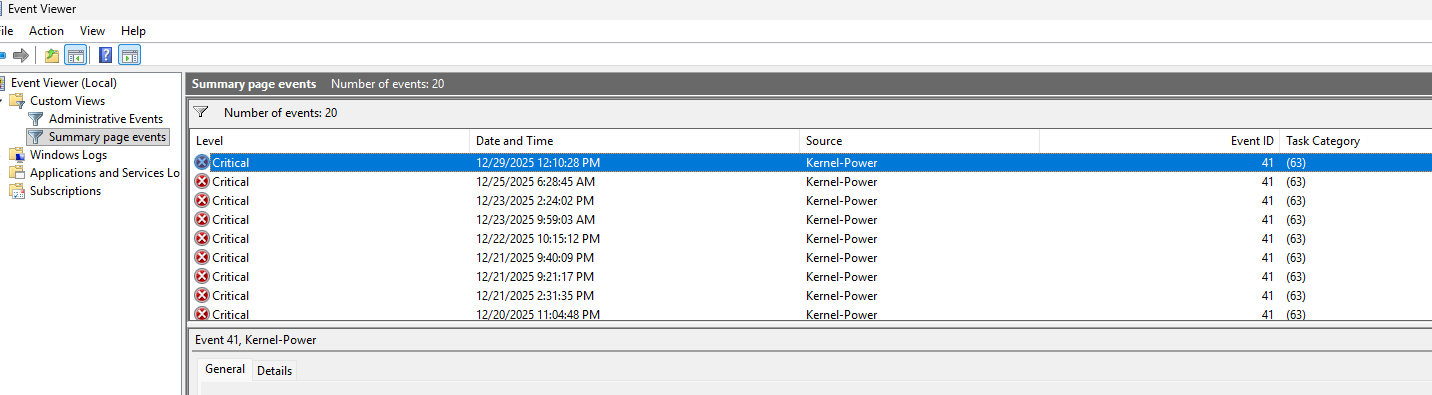
Task: Open the Action menu
Action: [46, 31]
